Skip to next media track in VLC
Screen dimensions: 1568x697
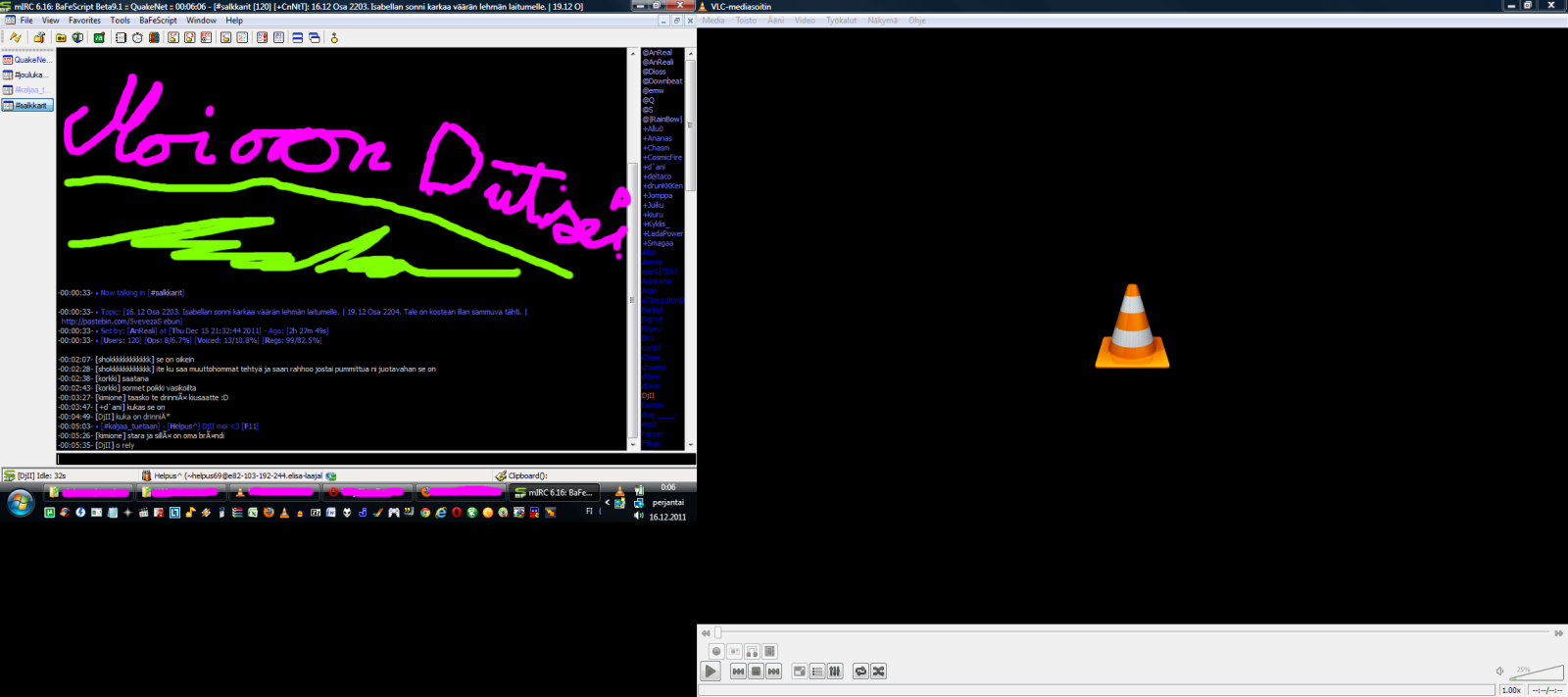point(773,672)
